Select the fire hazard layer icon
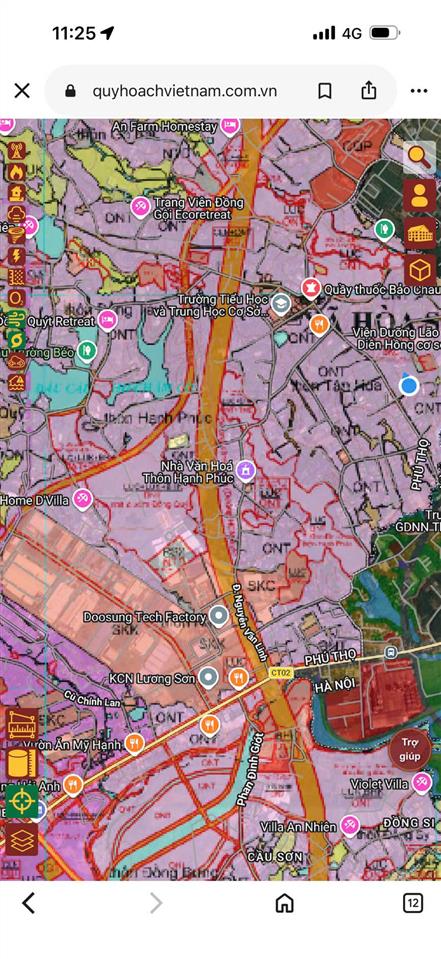Image resolution: width=441 pixels, height=959 pixels. (x=16, y=171)
